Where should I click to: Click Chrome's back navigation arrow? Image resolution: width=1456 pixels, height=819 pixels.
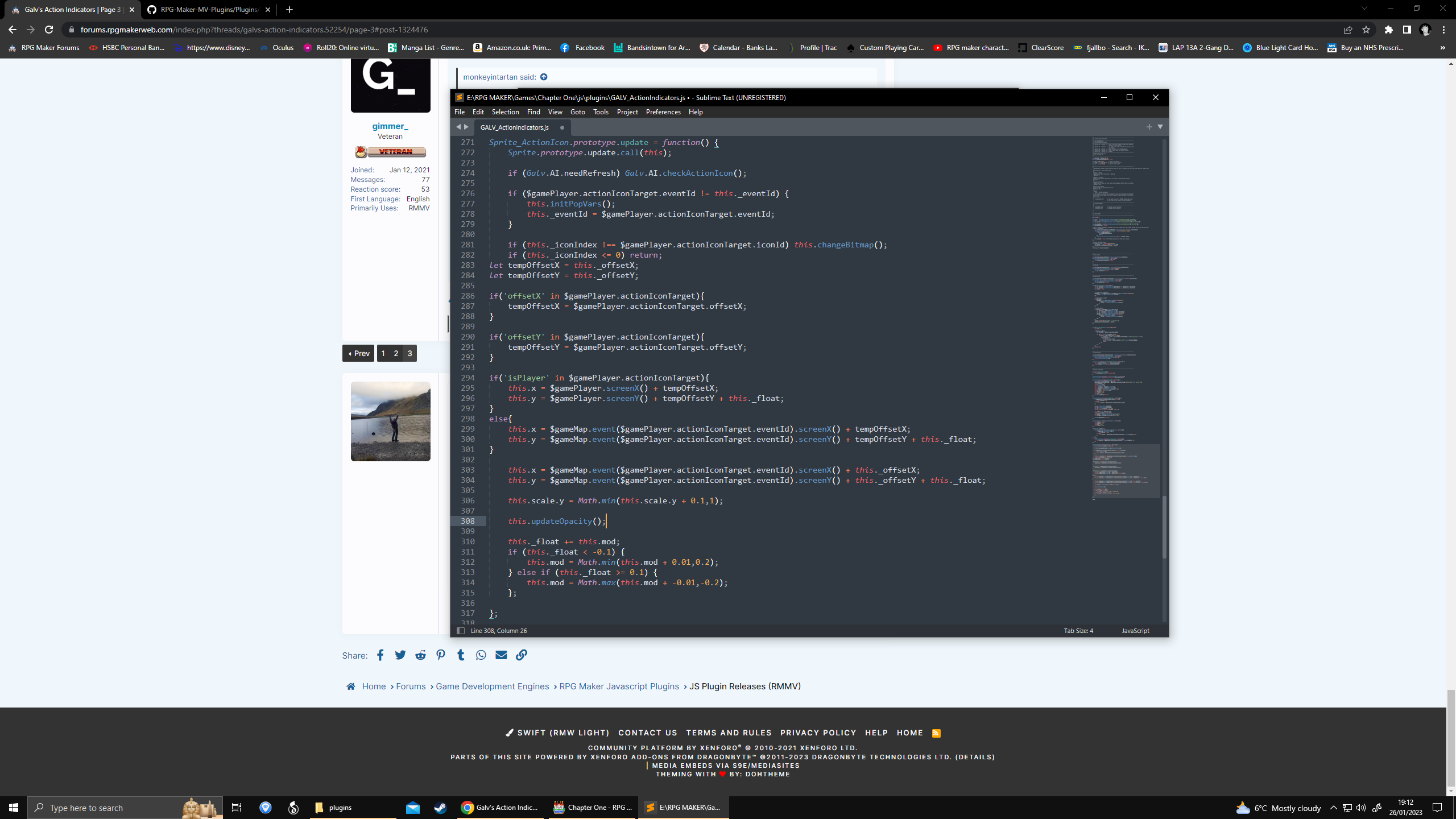pyautogui.click(x=13, y=30)
